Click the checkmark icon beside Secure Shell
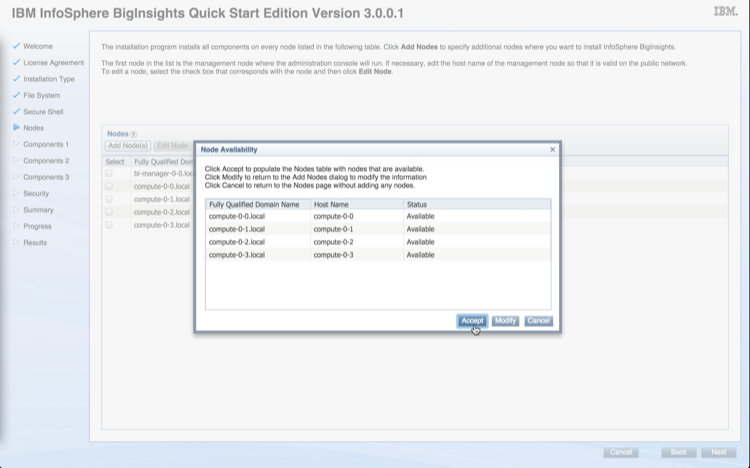Screen dimensions: 750x468 (17, 111)
